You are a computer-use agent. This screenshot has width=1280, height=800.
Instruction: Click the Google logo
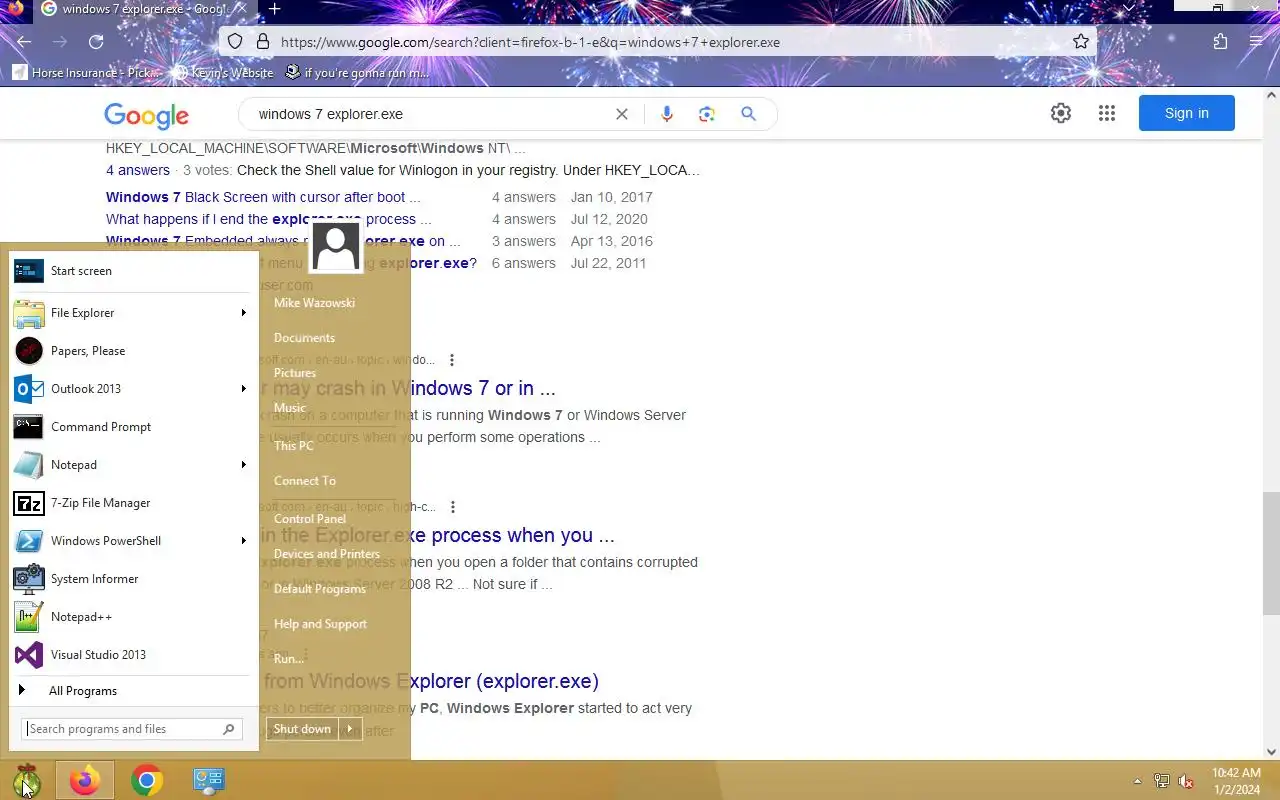point(146,116)
